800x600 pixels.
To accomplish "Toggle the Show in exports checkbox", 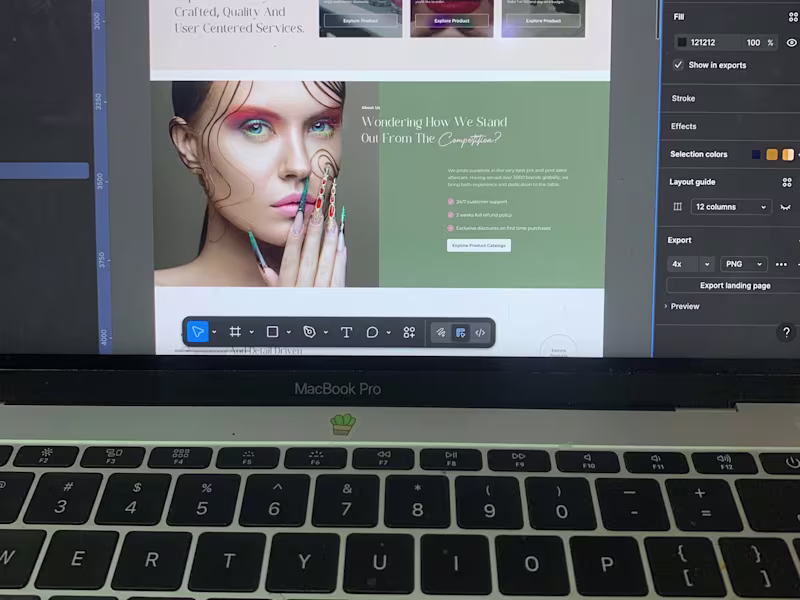I will click(679, 64).
